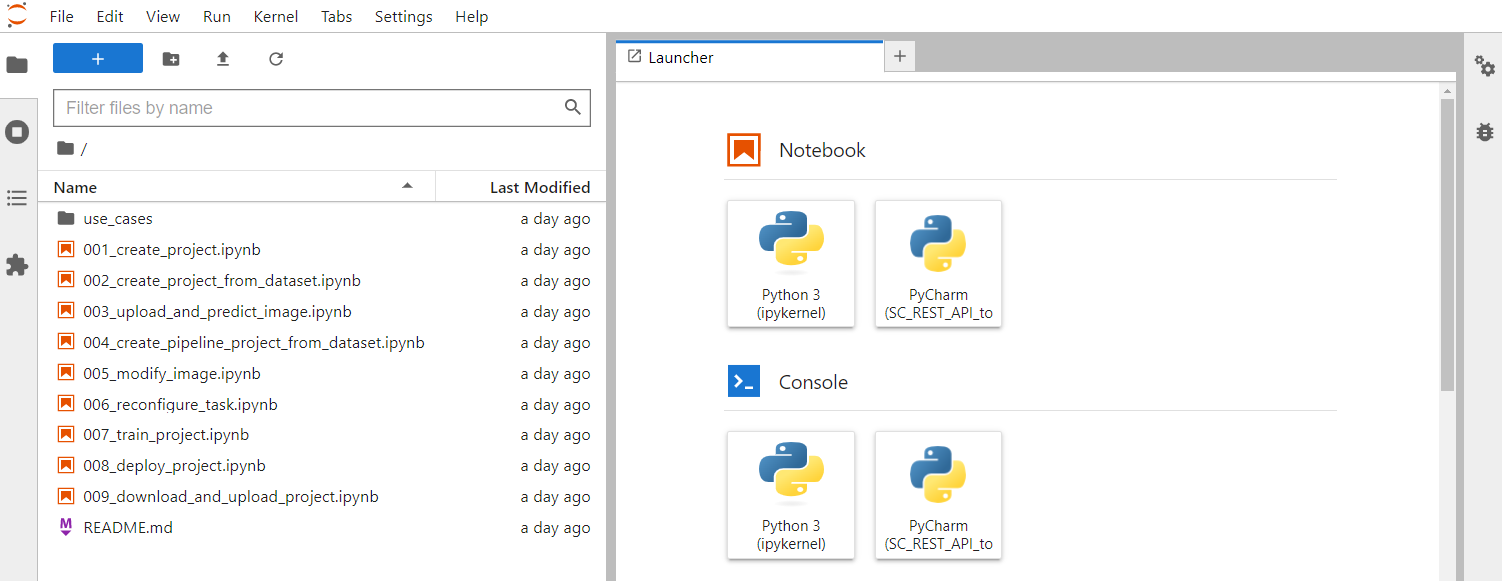Click the Filter files by name field
The width and height of the screenshot is (1502, 581).
(x=322, y=108)
